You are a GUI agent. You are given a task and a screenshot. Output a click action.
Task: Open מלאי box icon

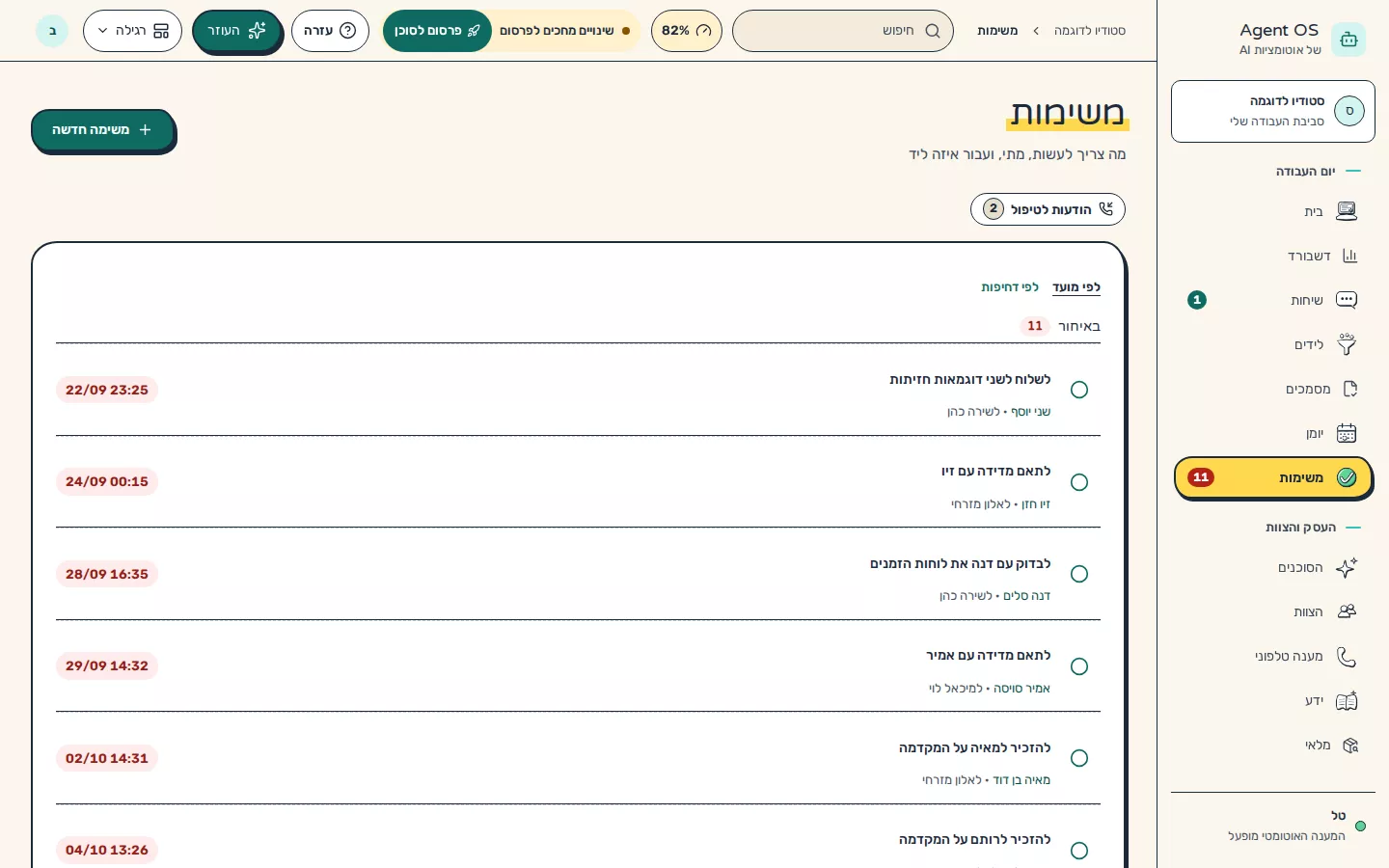point(1349,745)
